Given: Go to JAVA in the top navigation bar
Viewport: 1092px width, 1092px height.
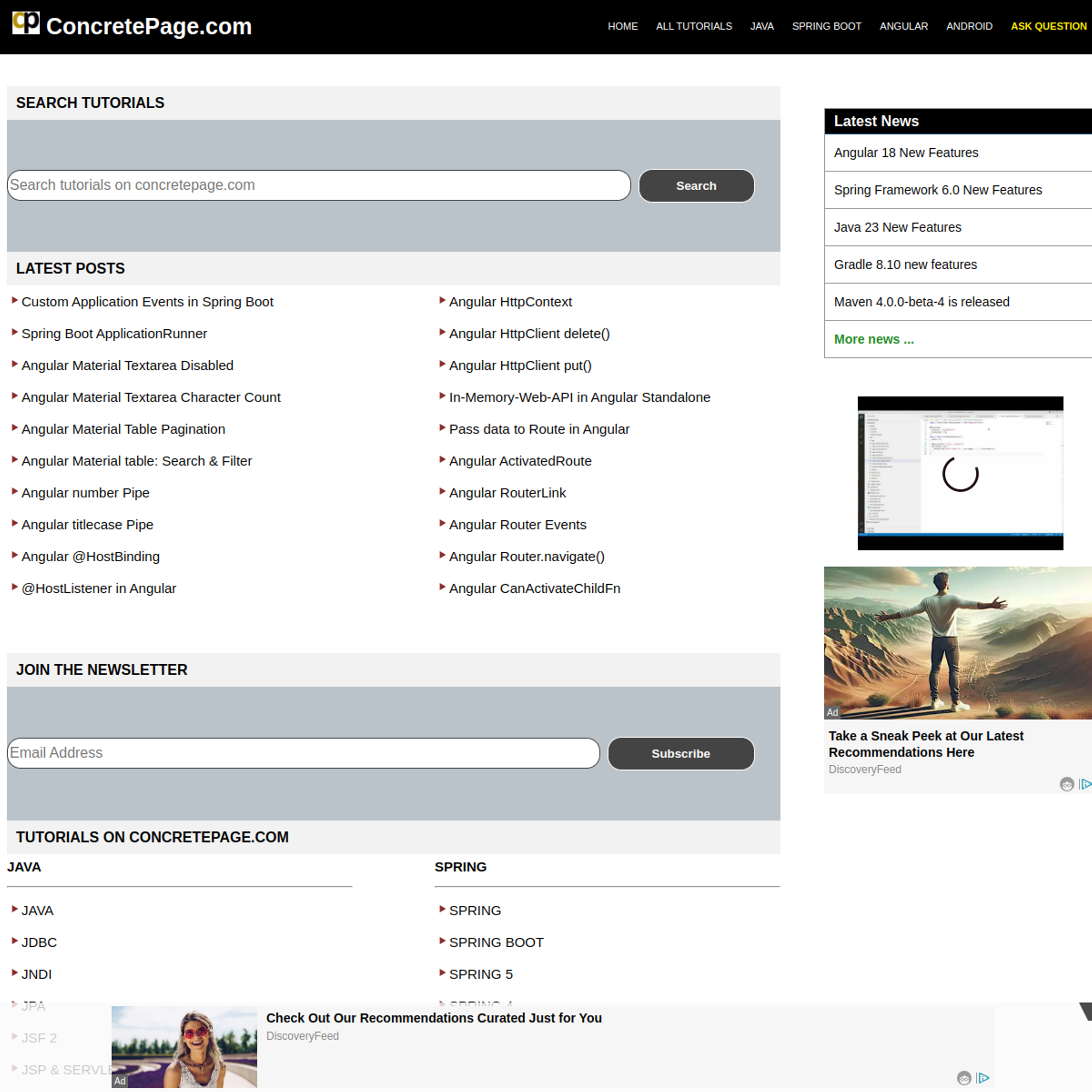Looking at the screenshot, I should click(761, 26).
